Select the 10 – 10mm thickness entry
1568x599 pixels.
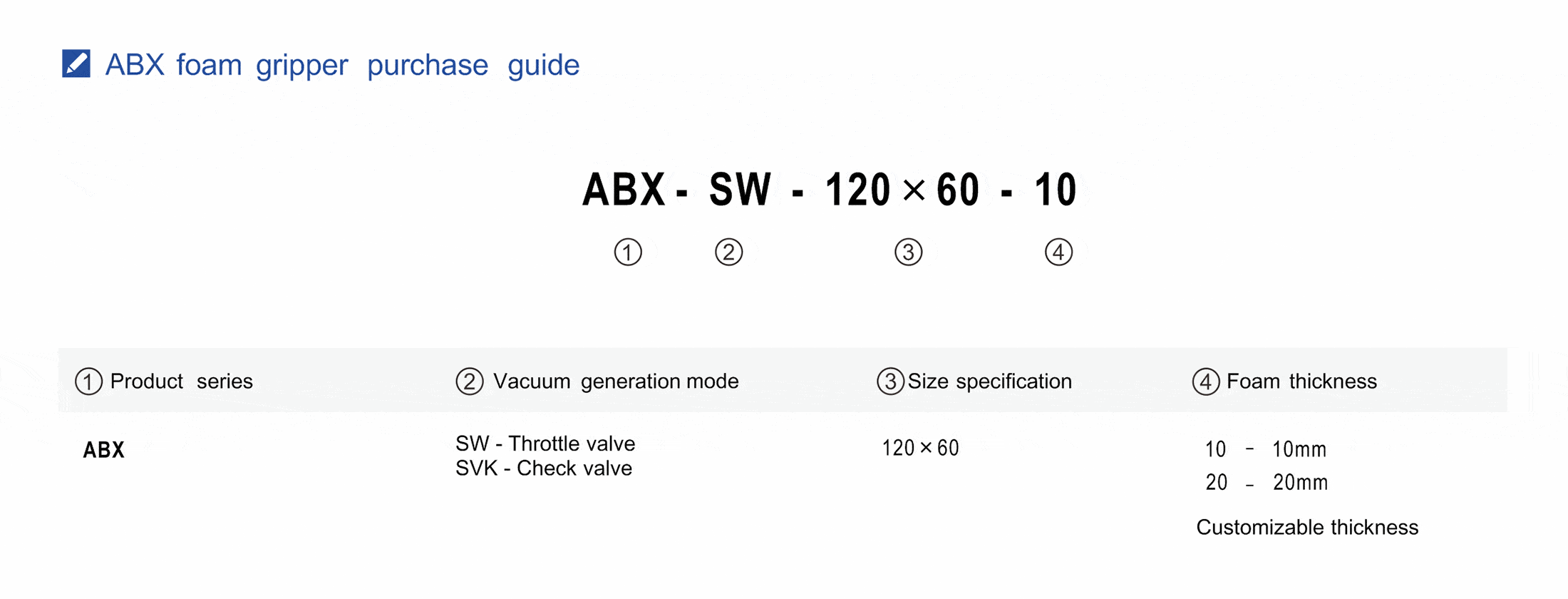tap(1266, 449)
